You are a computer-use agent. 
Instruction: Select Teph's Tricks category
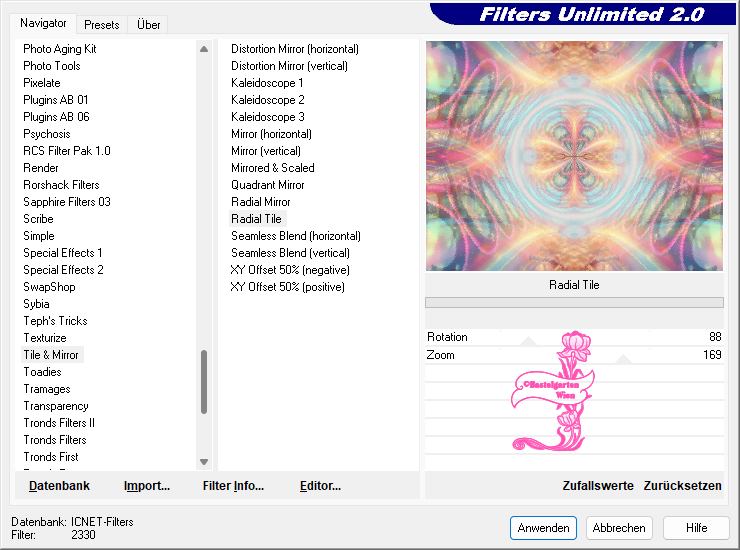coord(55,321)
